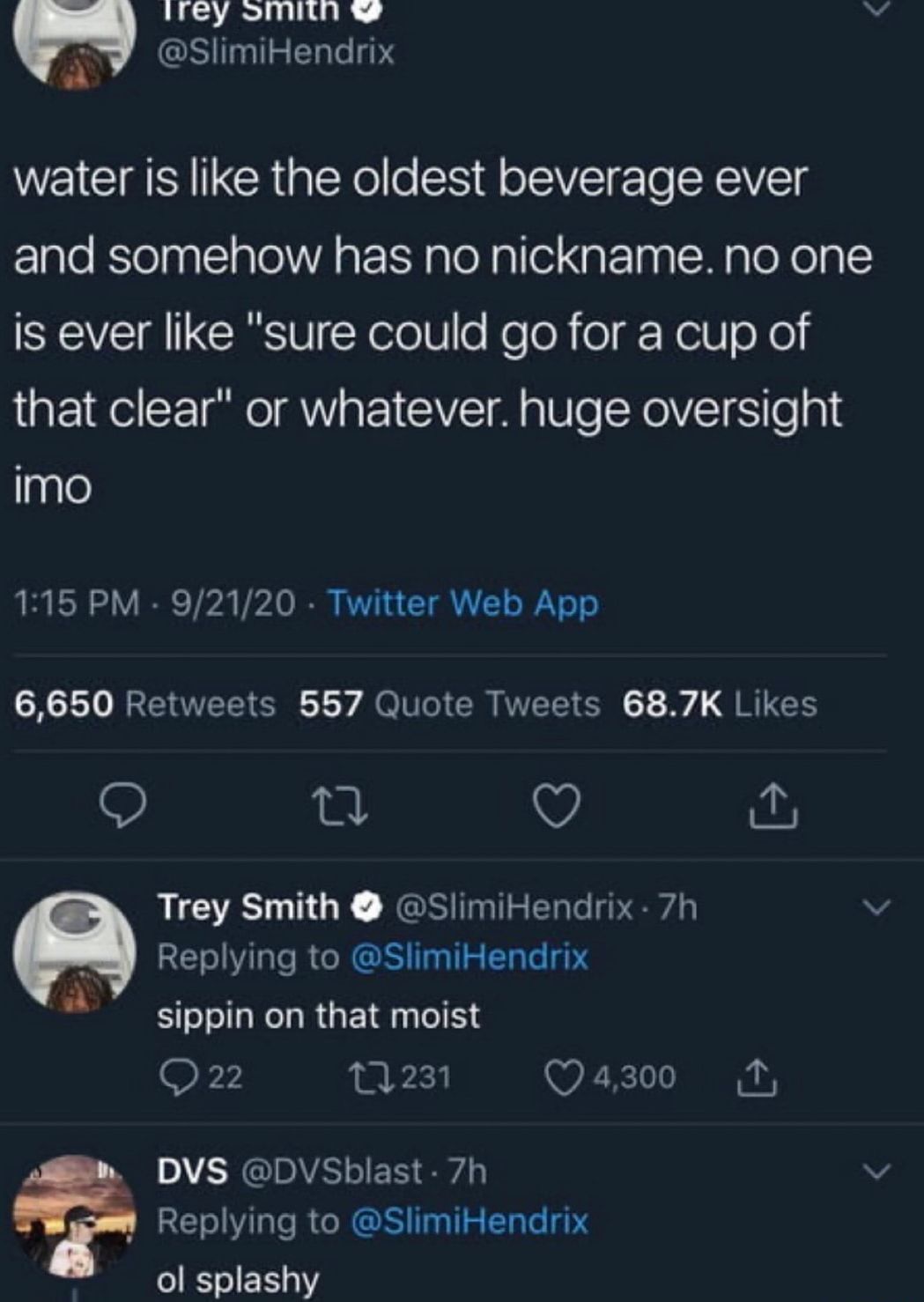View the 6,650 Retweets list
The image size is (924, 1302).
tap(141, 704)
